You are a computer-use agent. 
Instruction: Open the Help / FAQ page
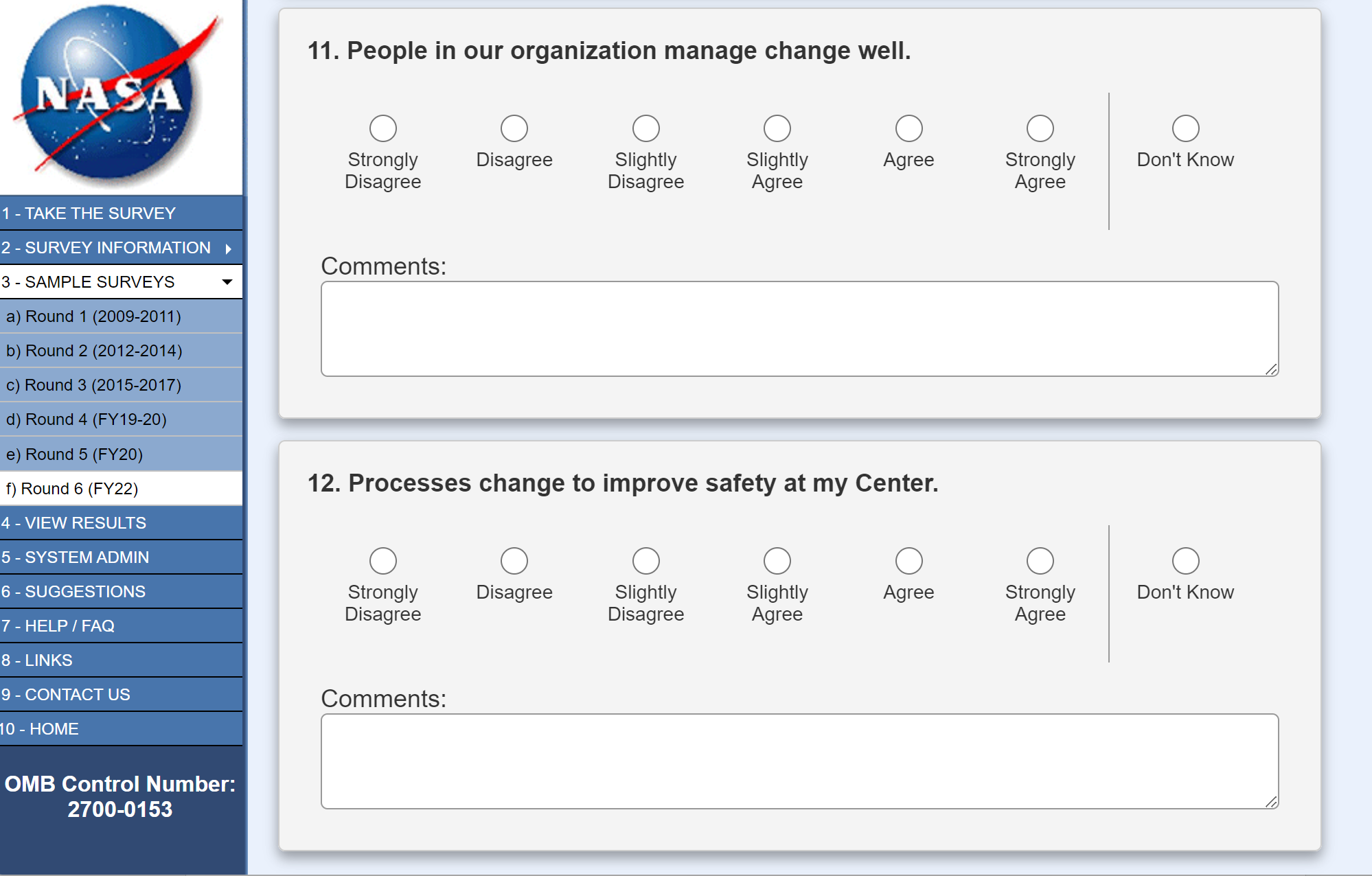[x=58, y=626]
